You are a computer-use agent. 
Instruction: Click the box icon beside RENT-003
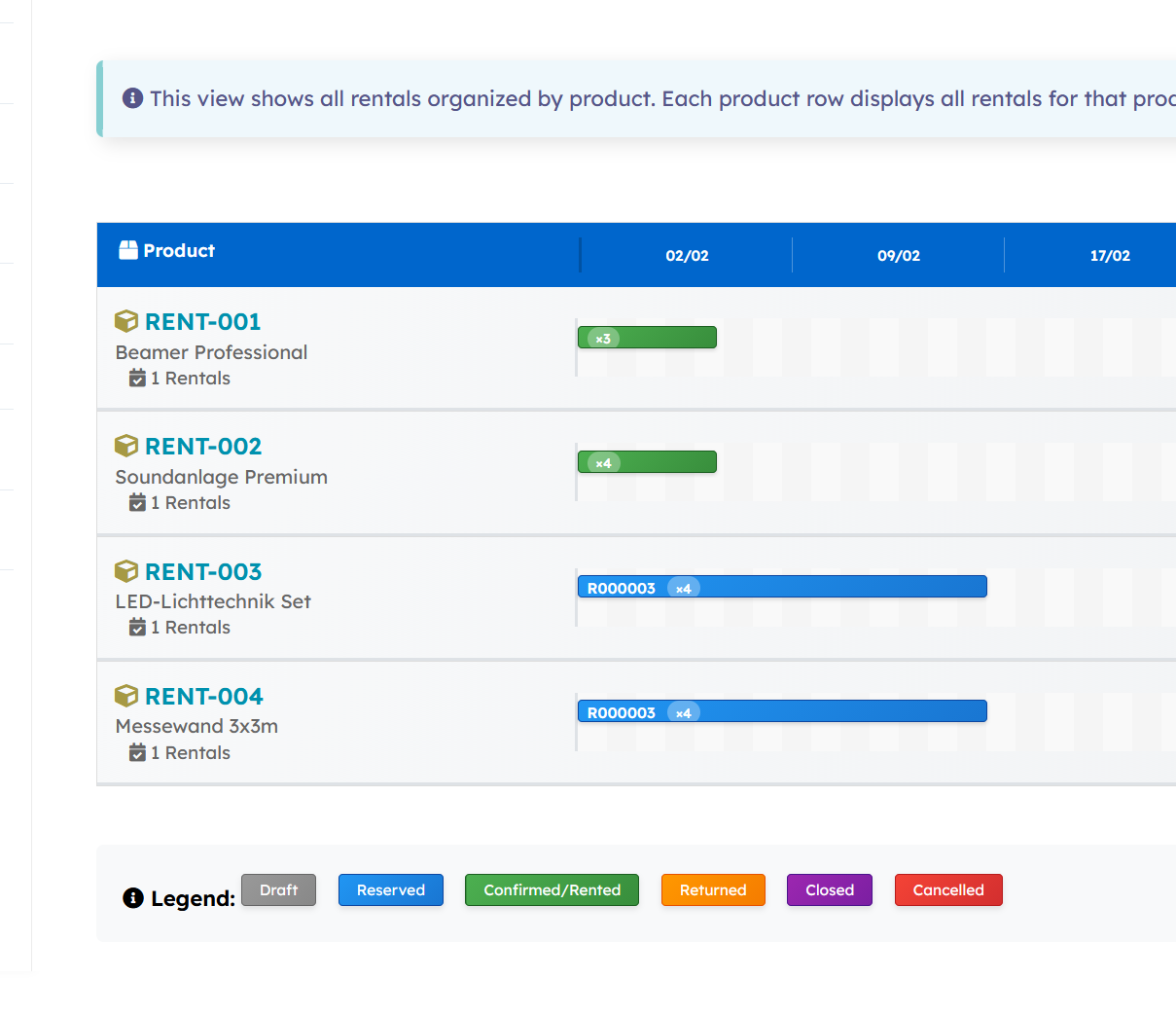tap(126, 571)
